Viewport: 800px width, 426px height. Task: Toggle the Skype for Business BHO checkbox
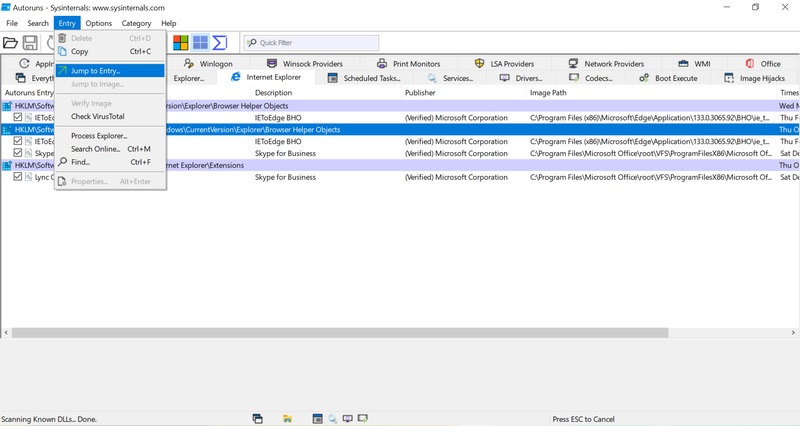point(18,153)
